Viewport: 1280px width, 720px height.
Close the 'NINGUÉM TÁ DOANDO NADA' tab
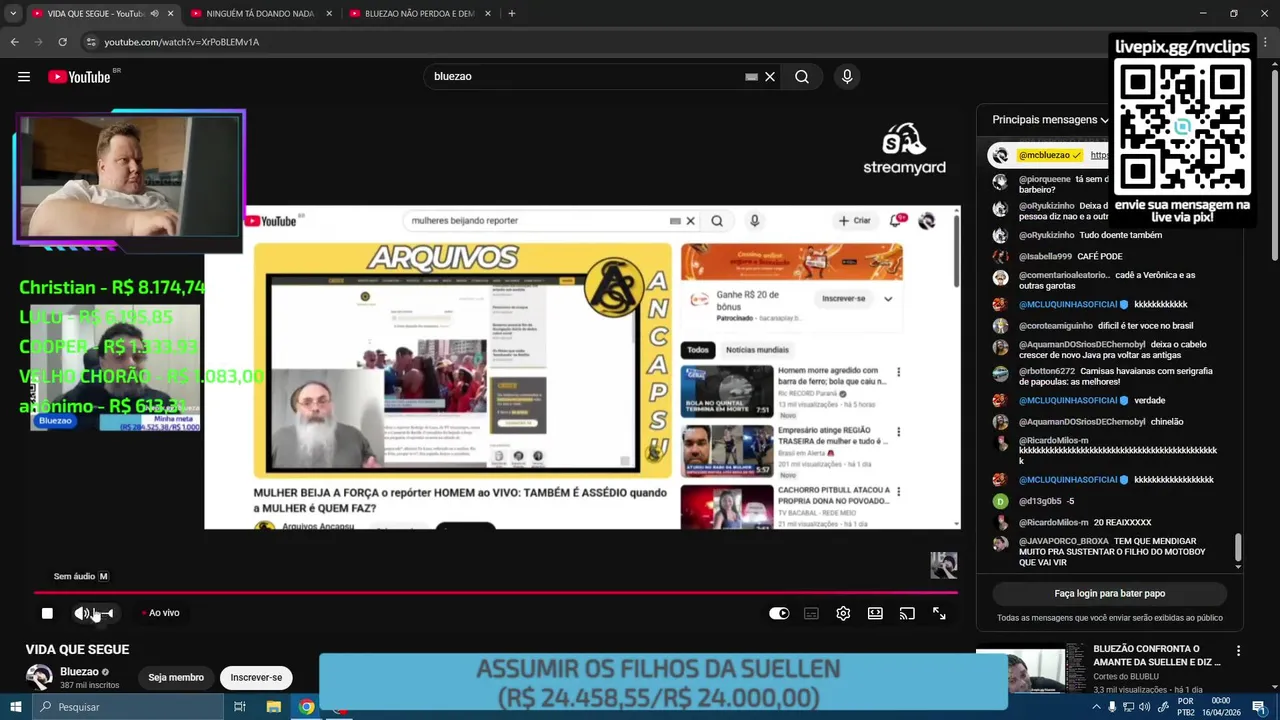(329, 14)
